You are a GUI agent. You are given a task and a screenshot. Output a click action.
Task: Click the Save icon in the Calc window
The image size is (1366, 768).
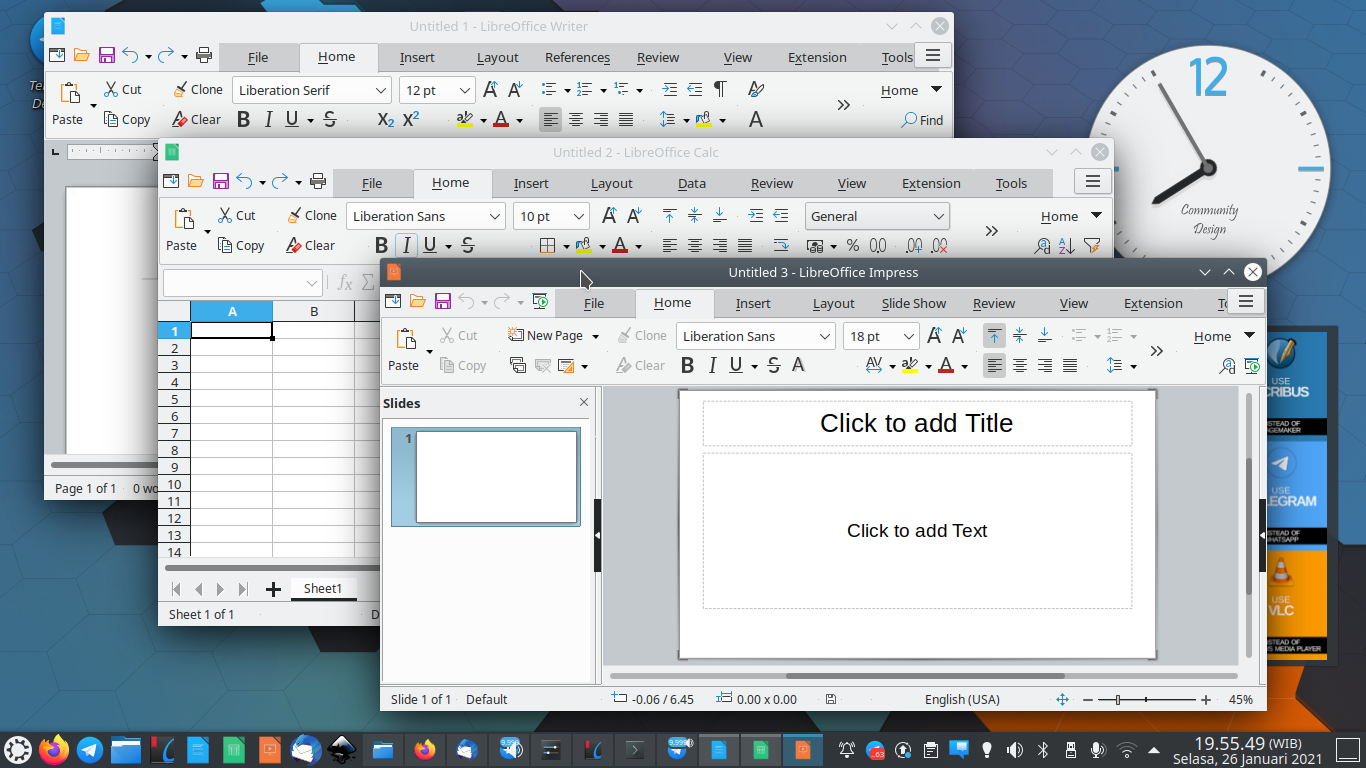pos(221,181)
